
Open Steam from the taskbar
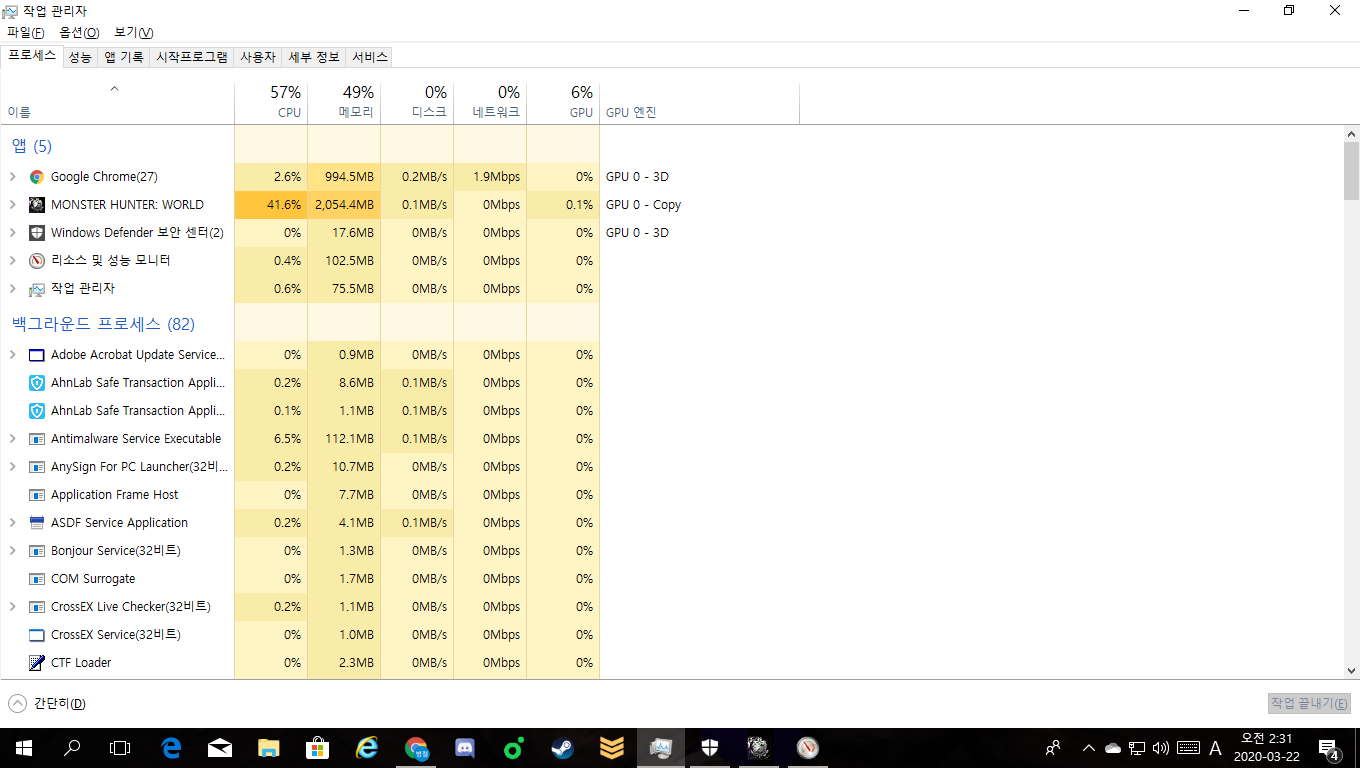pos(563,748)
